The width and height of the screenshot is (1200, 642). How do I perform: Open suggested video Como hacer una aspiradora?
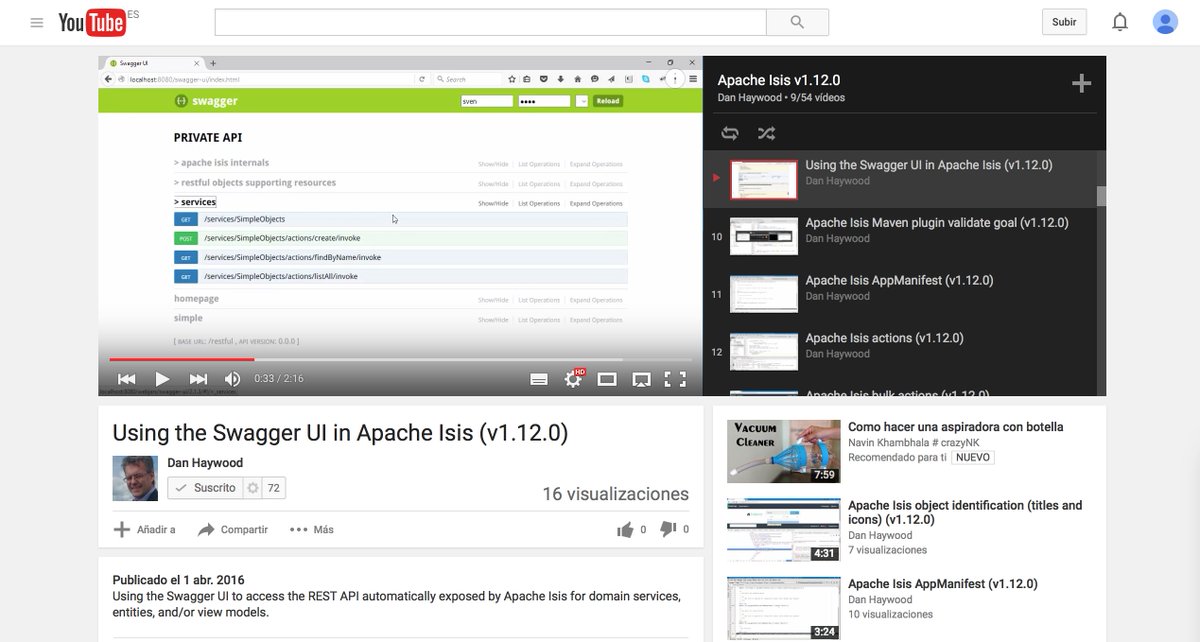pos(955,427)
